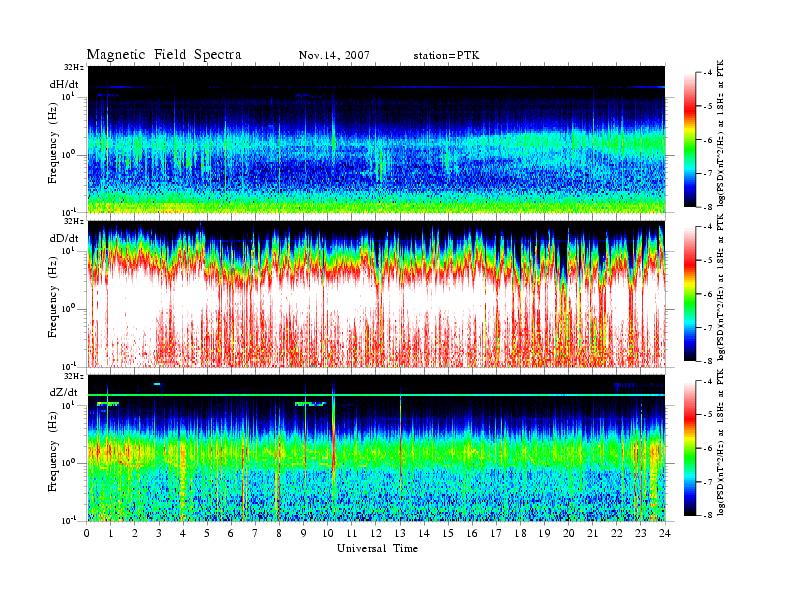This screenshot has width=792, height=612.
Task: Click the dZ/dt spectrogram plot
Action: 377,448
